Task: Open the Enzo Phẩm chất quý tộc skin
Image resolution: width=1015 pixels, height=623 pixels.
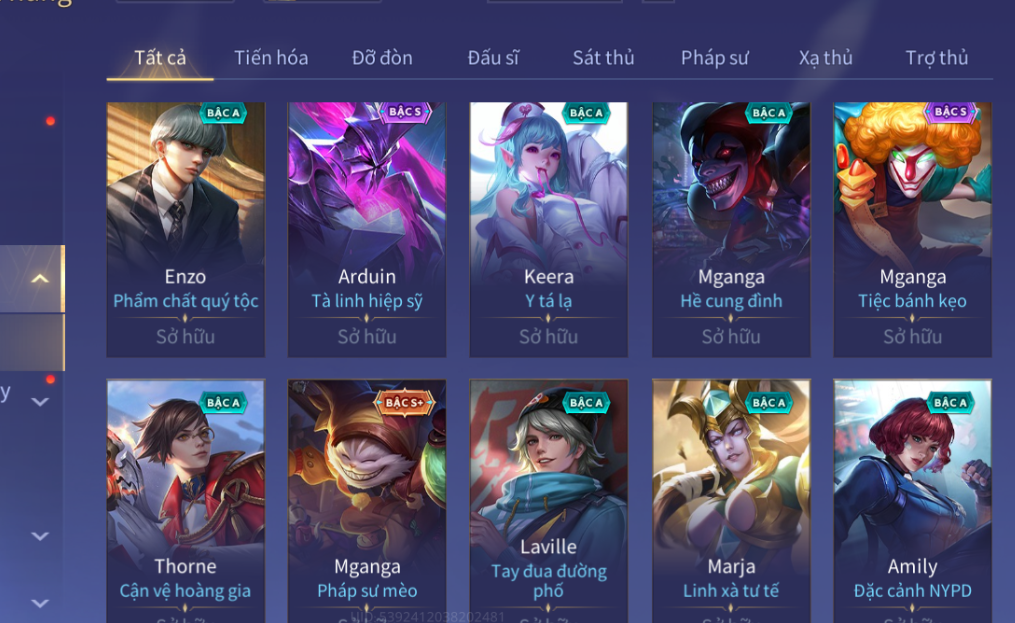Action: pos(186,229)
